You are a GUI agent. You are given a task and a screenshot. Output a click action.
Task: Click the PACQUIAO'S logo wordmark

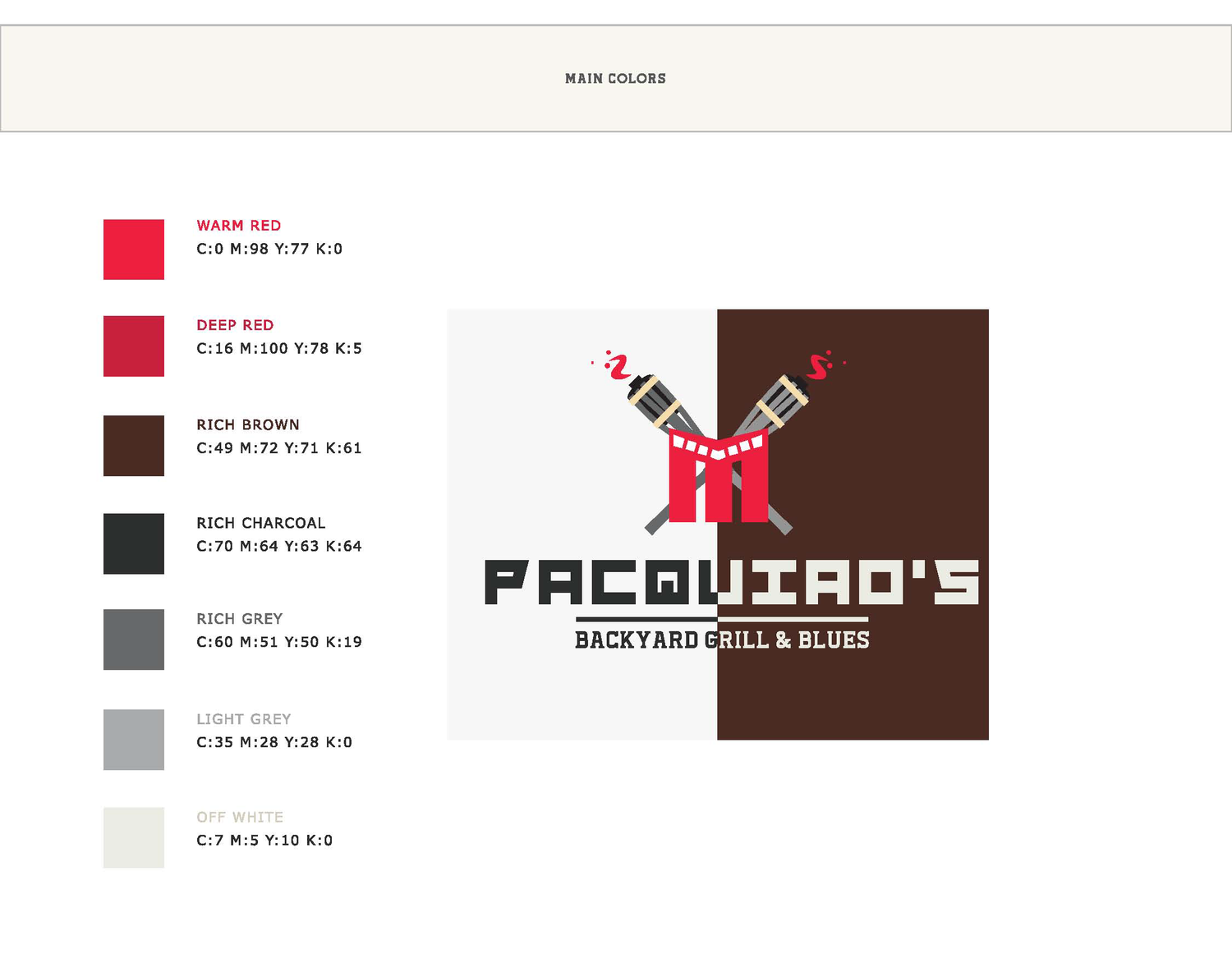(x=732, y=583)
